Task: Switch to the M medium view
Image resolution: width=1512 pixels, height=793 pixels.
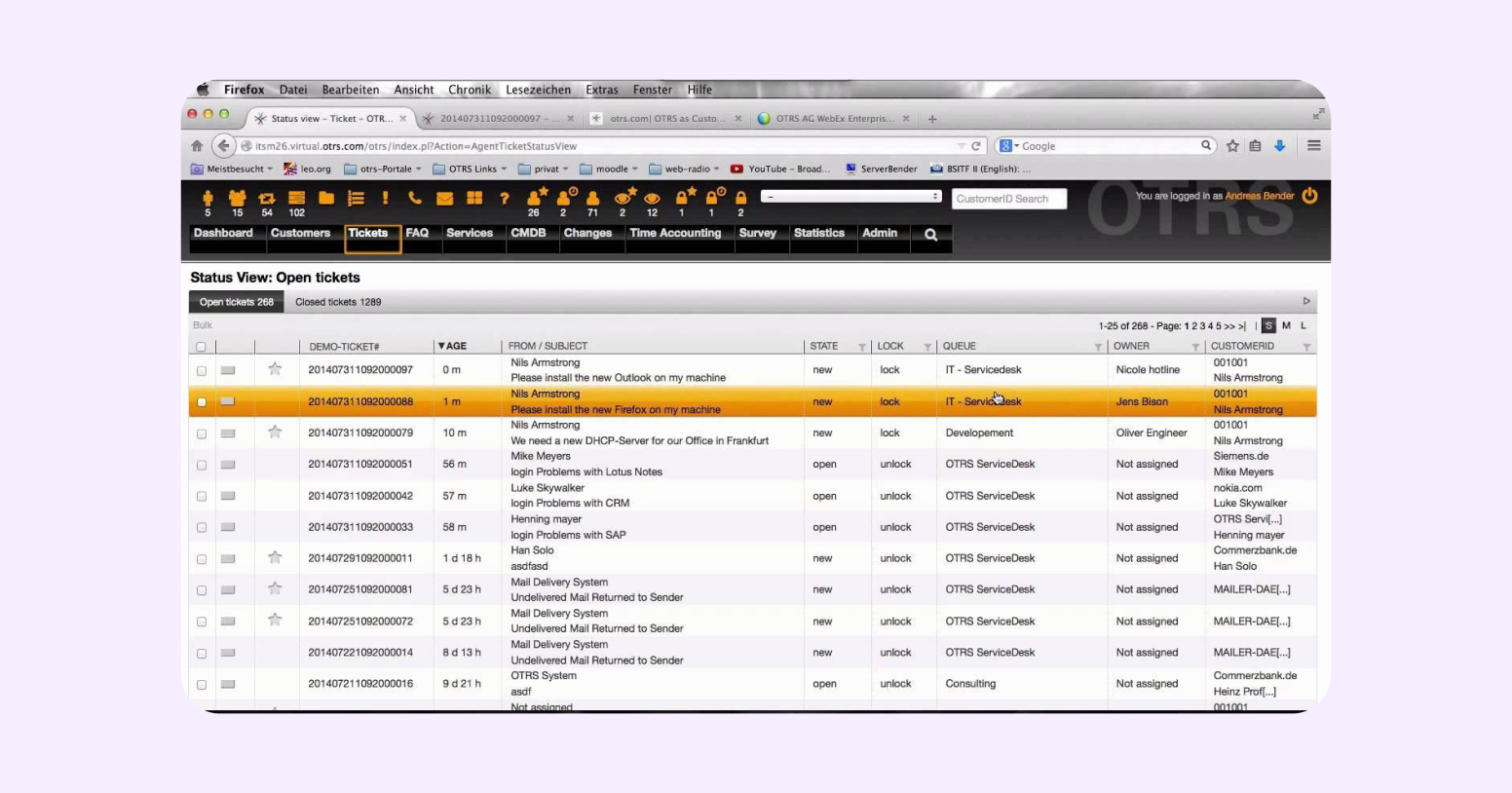Action: tap(1286, 326)
